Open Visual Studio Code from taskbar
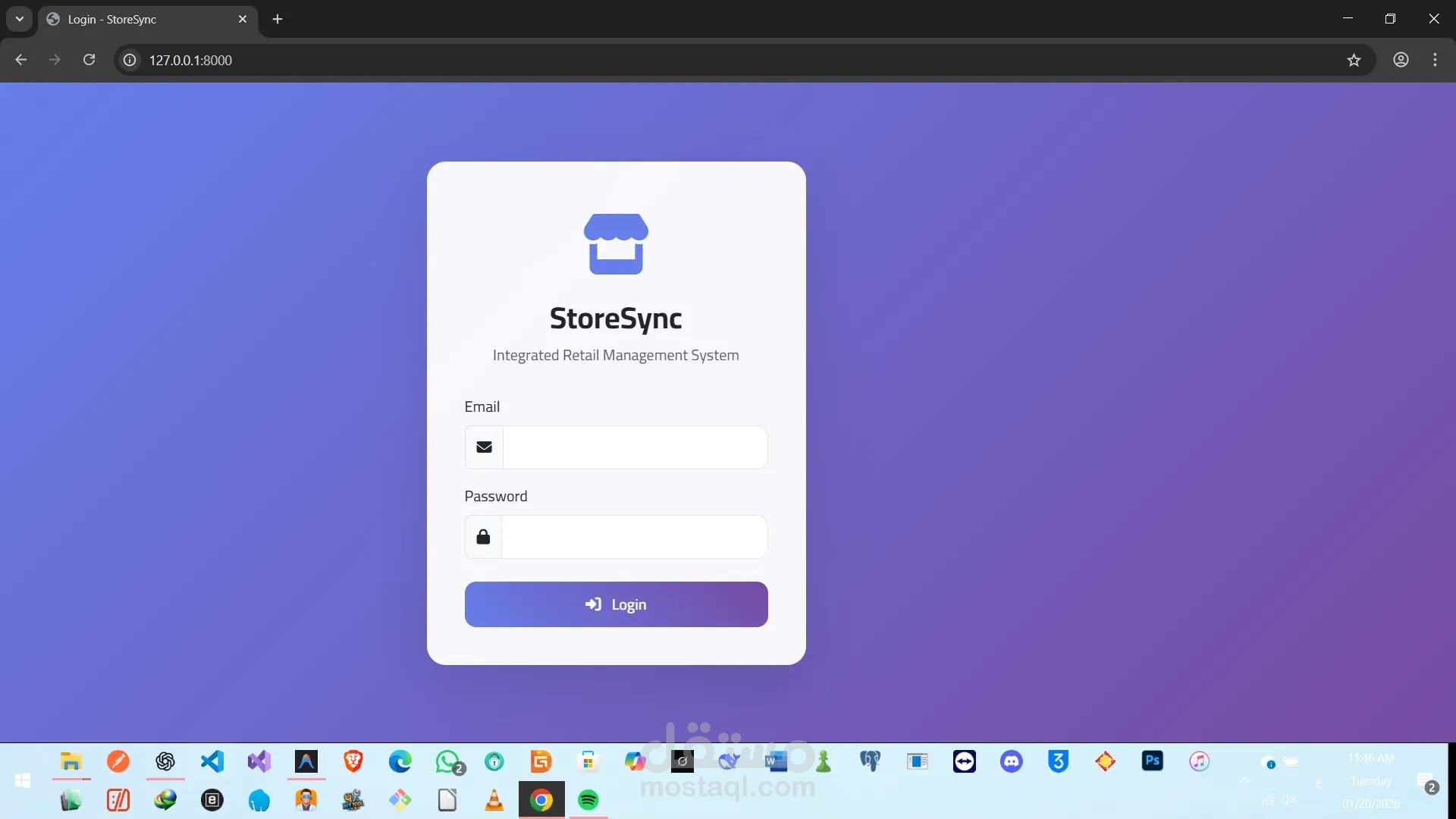This screenshot has width=1456, height=819. [x=212, y=761]
